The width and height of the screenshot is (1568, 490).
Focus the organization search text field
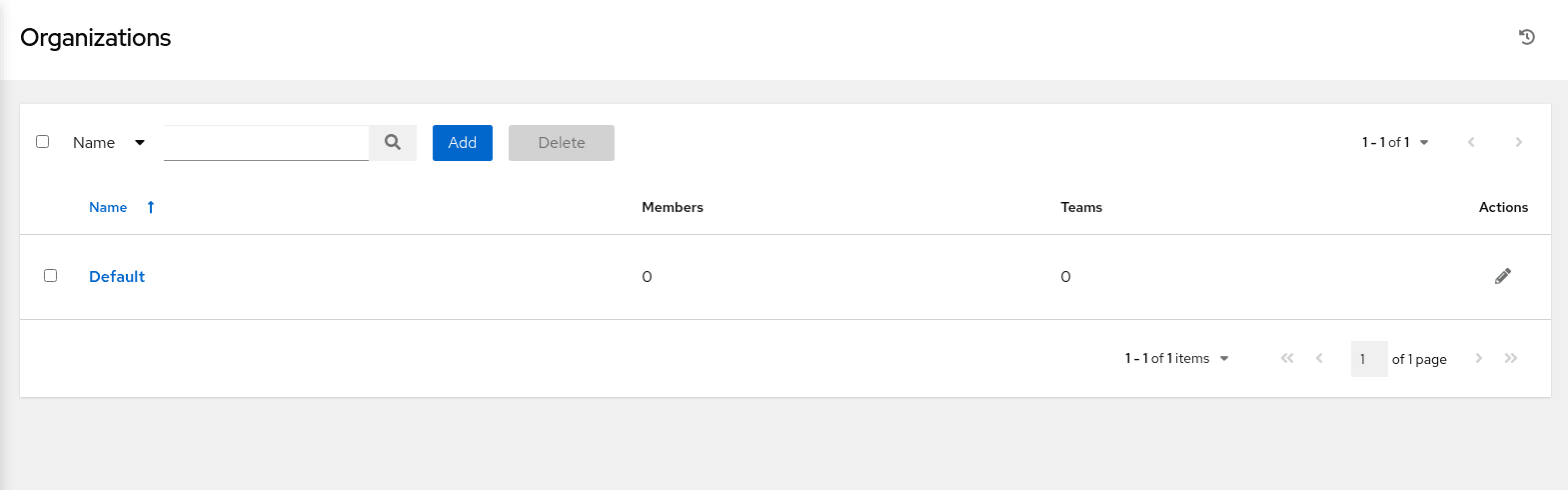[266, 143]
